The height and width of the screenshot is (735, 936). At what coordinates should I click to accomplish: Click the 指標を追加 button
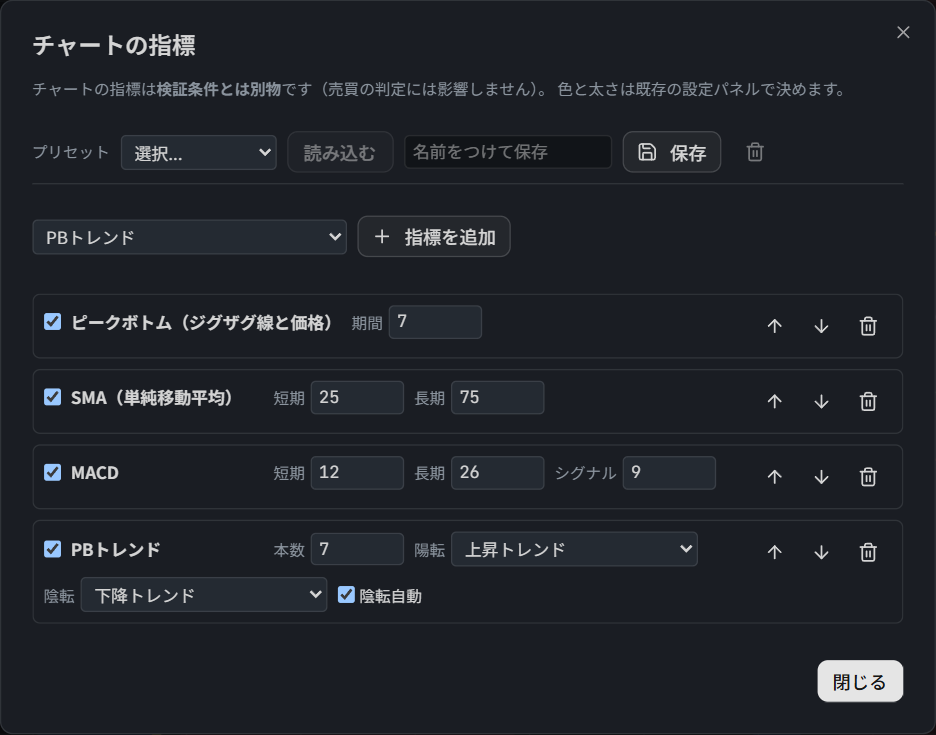434,236
